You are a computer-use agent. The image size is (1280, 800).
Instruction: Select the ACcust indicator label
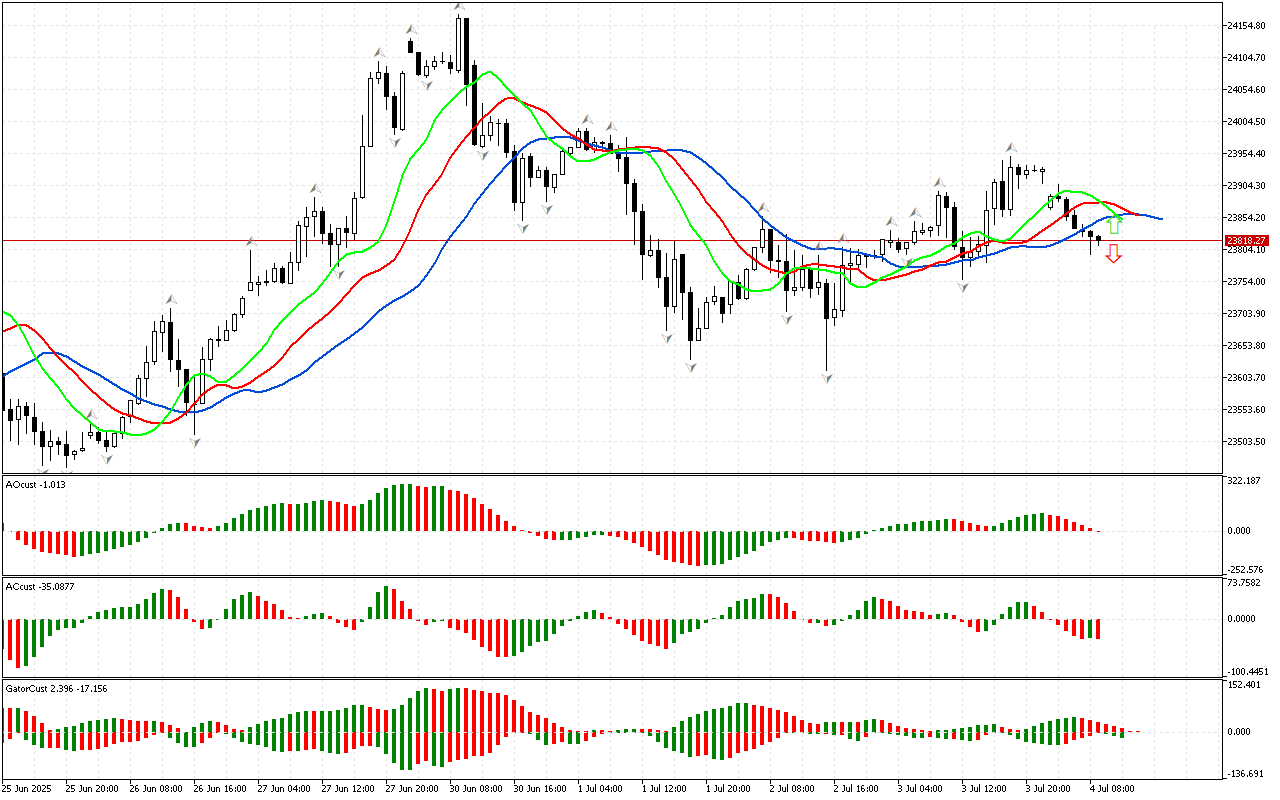40,584
